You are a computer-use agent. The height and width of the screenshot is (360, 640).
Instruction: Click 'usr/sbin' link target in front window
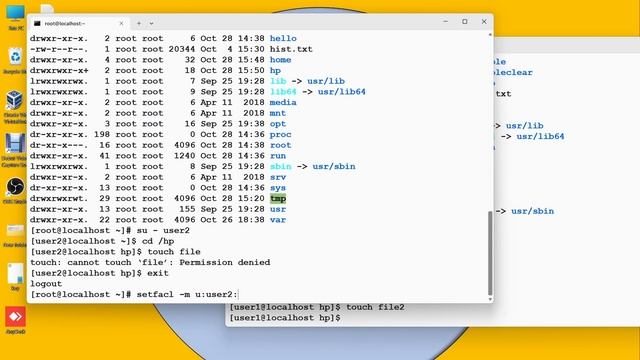click(x=334, y=166)
